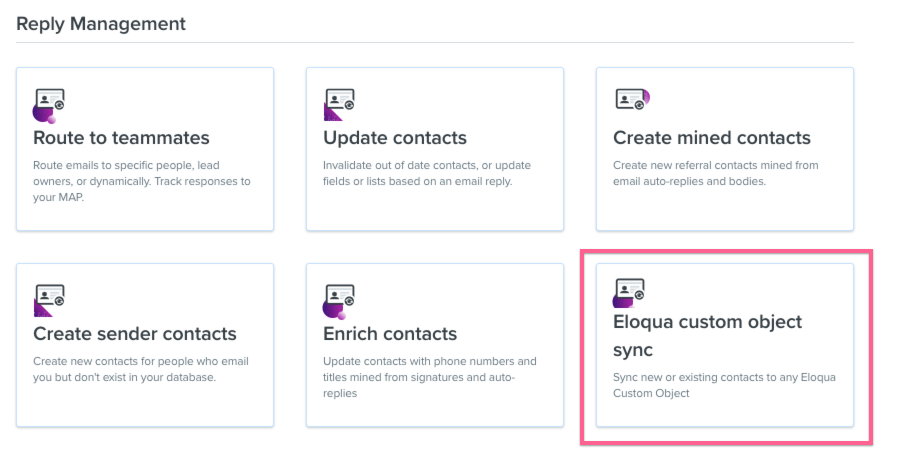Click 'Route emails to specific people' description
This screenshot has height=466, width=911.
coord(142,181)
